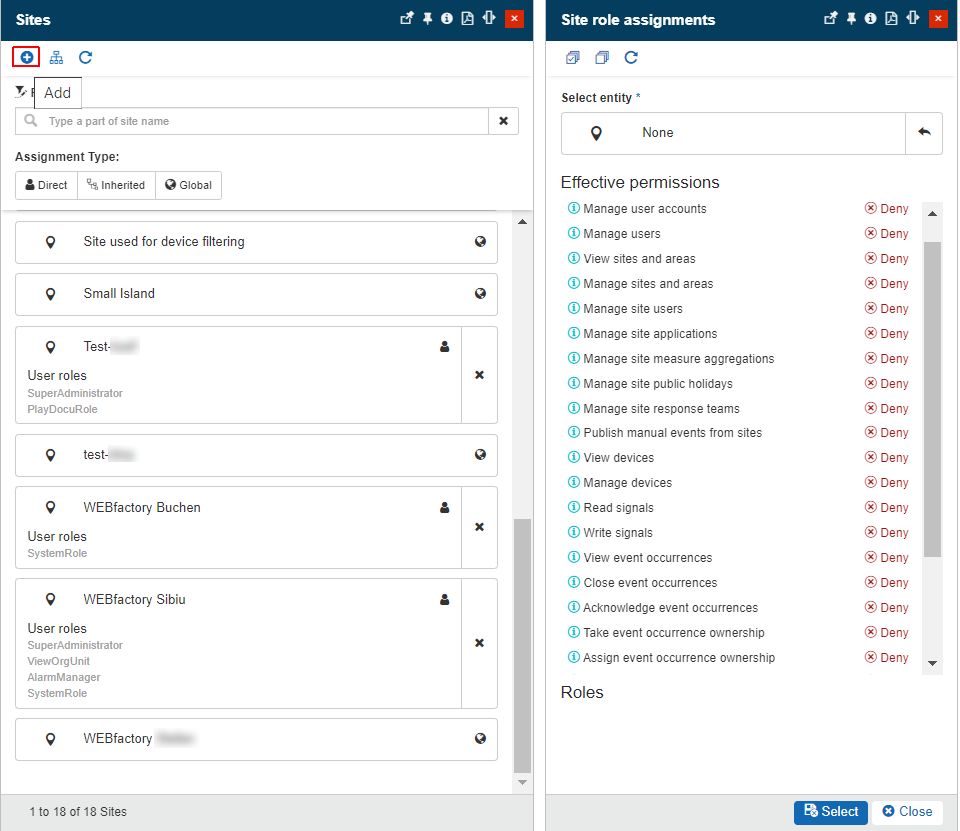Remove the role assignment from WEBfactory Sibiu

(479, 643)
